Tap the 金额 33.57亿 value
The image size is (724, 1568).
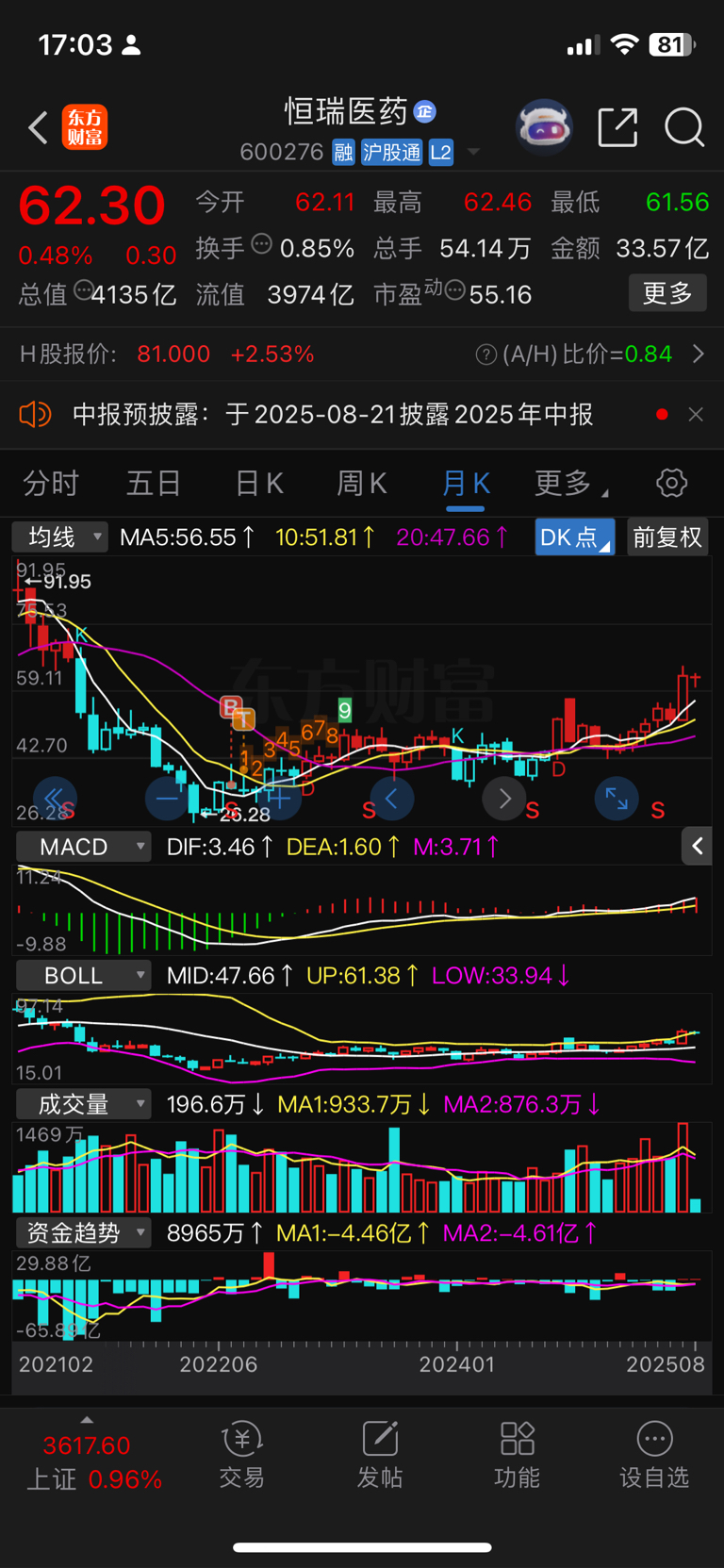tap(630, 248)
